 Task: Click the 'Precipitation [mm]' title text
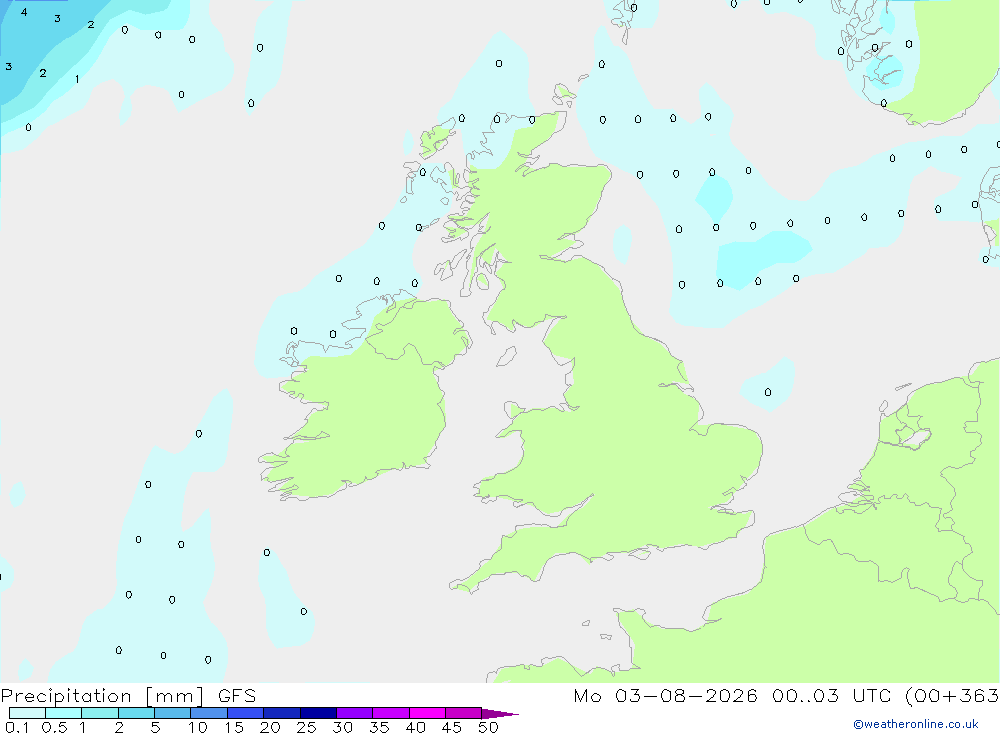click(102, 696)
